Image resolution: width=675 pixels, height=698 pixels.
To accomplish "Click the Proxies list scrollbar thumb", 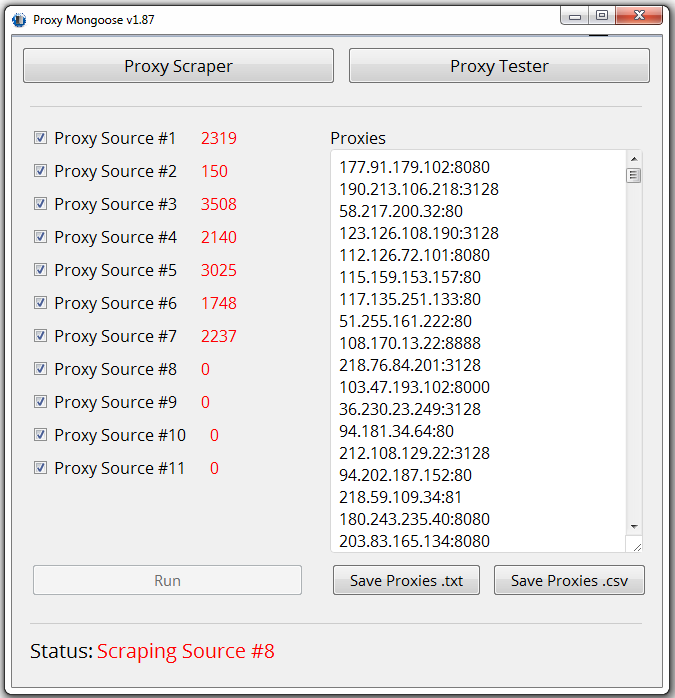I will [634, 175].
